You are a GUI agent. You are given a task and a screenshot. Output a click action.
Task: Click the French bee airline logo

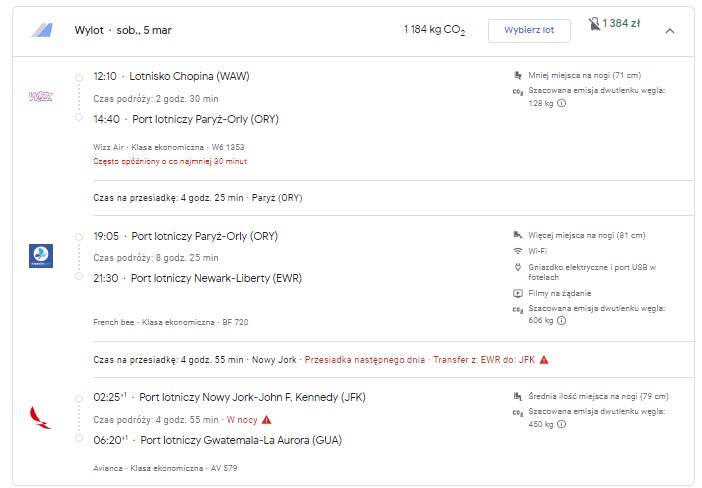click(41, 256)
